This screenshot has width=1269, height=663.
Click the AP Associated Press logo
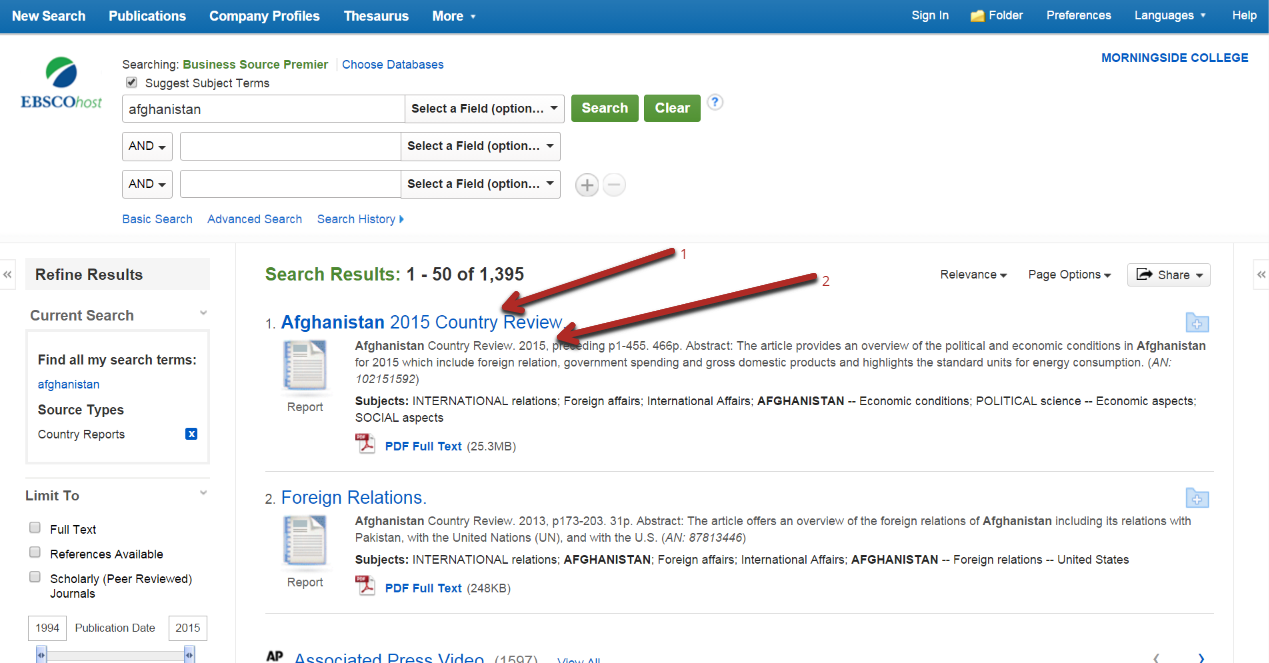point(275,657)
